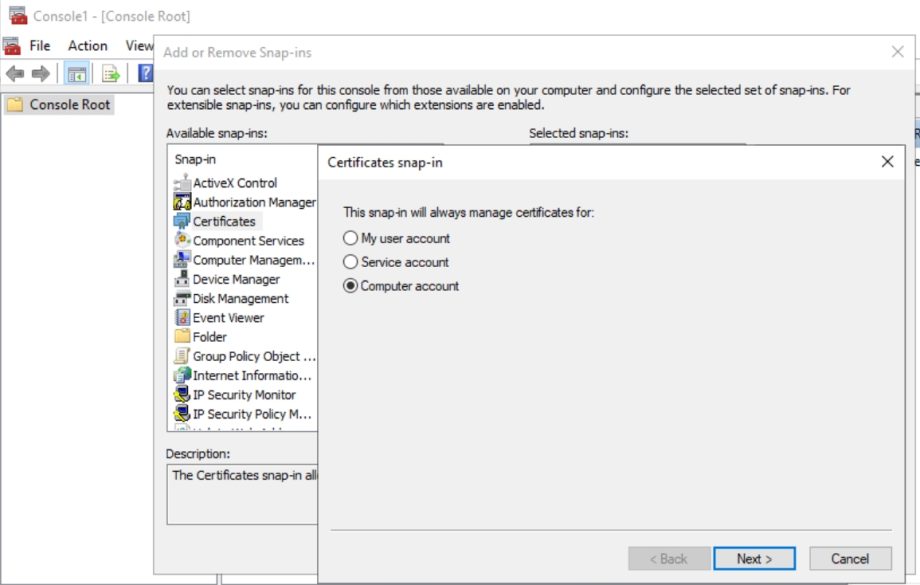Select the Group Policy Object snap-in

(242, 356)
